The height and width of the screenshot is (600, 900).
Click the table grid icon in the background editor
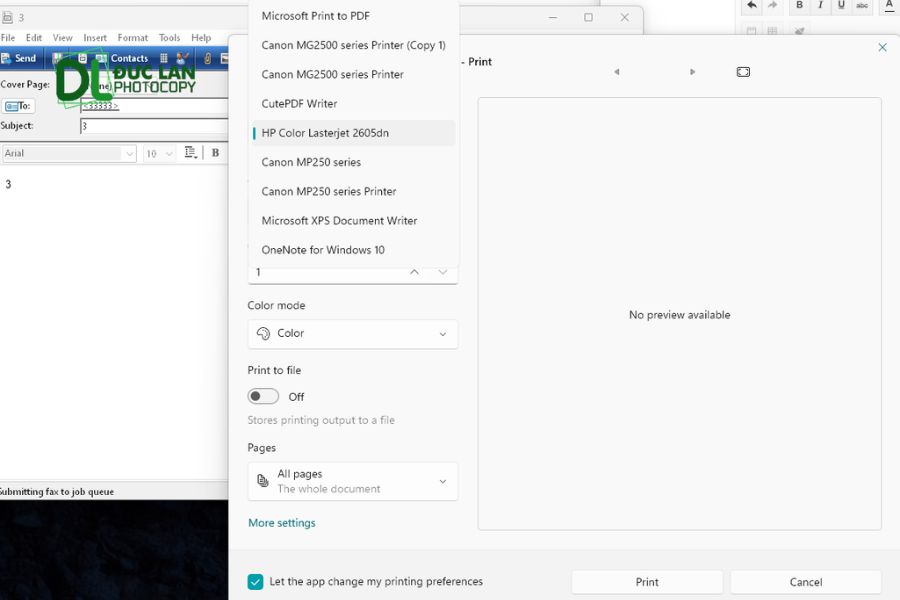pyautogui.click(x=773, y=30)
